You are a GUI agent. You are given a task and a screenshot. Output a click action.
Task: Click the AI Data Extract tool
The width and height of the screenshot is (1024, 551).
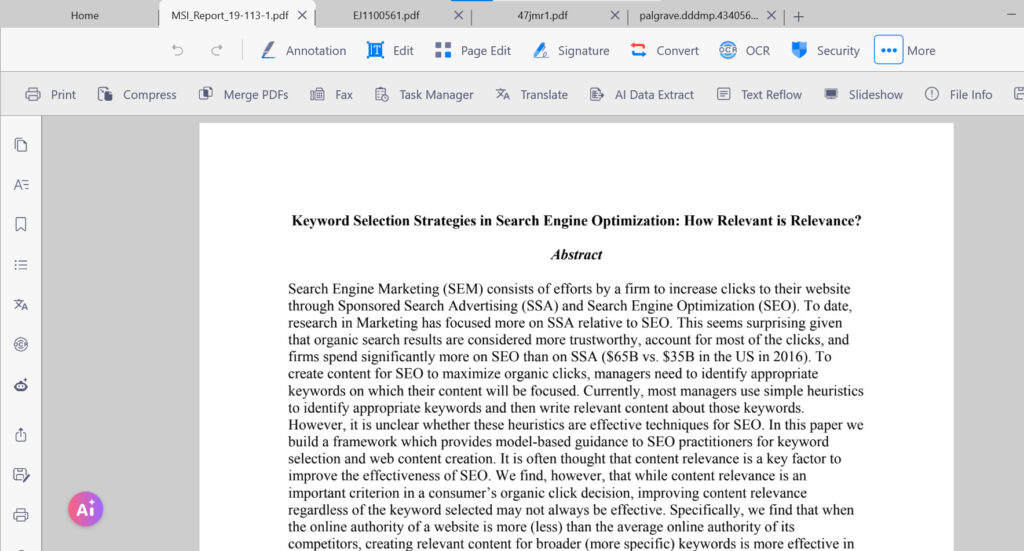[x=641, y=95]
